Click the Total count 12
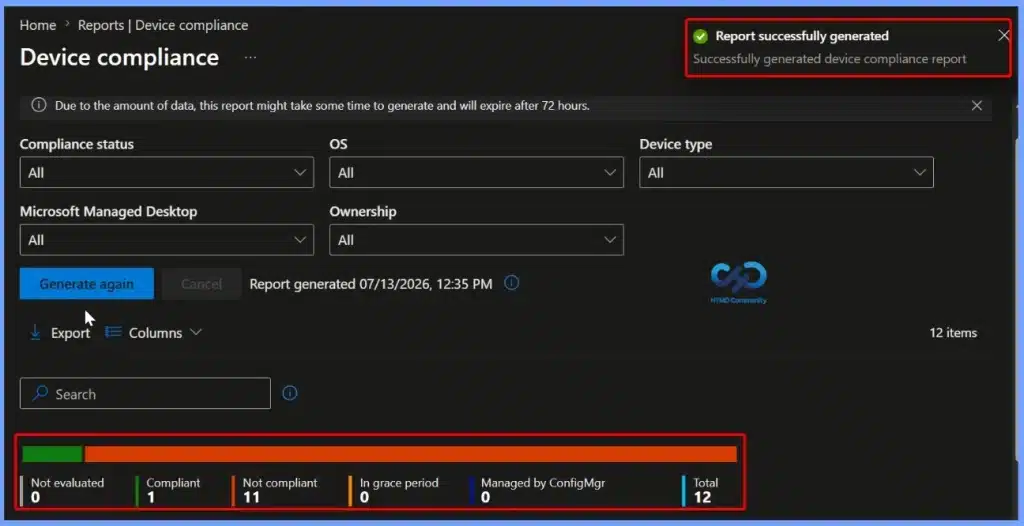 pos(702,497)
